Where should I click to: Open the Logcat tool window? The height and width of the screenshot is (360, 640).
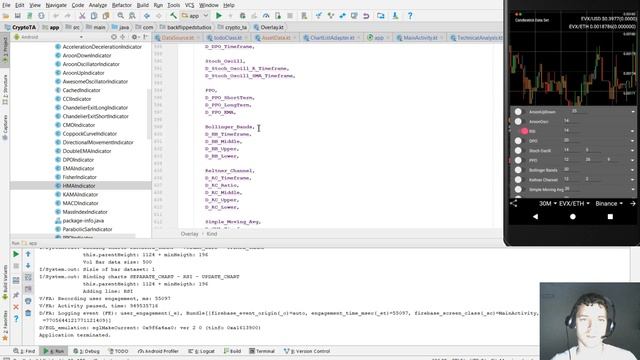tap(202, 351)
